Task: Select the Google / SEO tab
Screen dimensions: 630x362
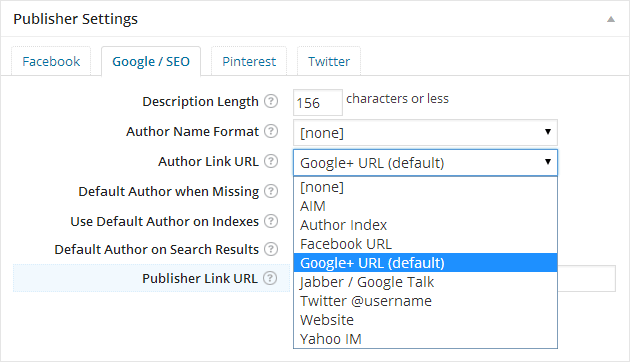Action: click(x=151, y=61)
